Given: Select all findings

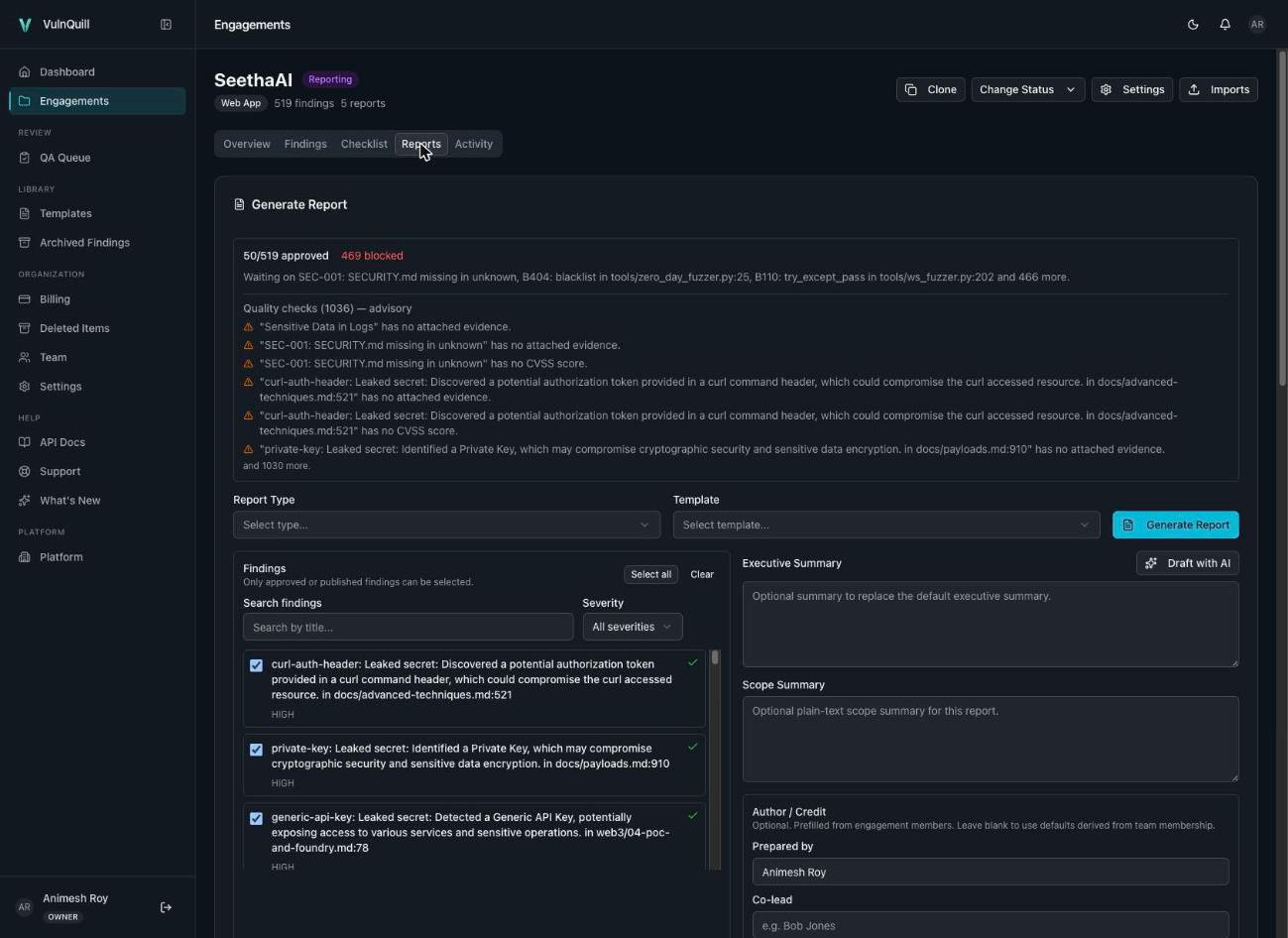Looking at the screenshot, I should click(x=650, y=574).
